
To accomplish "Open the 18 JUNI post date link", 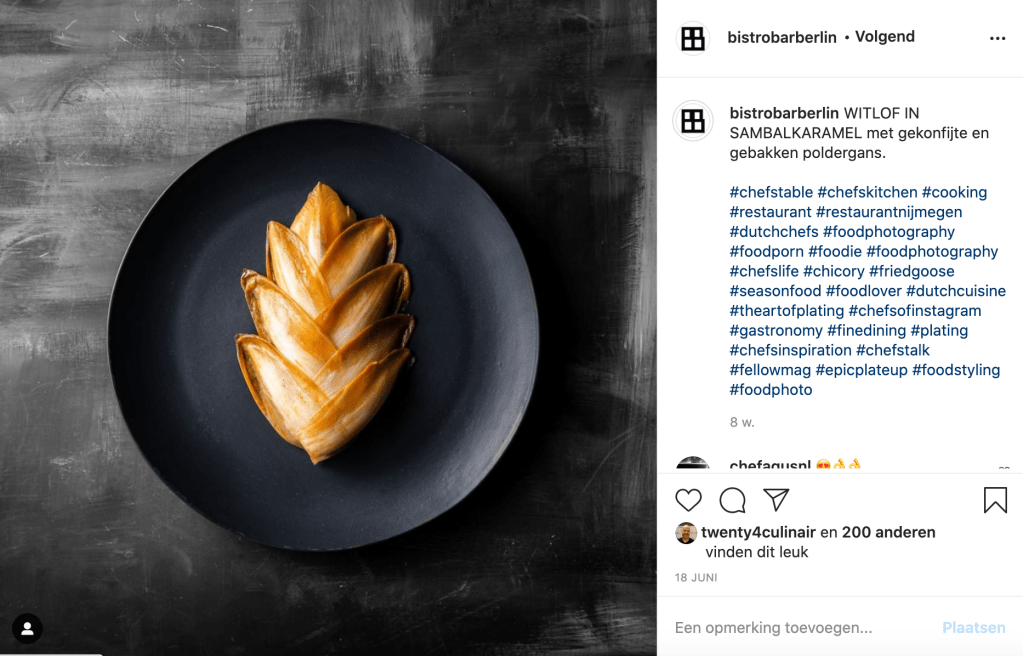I will tap(695, 578).
